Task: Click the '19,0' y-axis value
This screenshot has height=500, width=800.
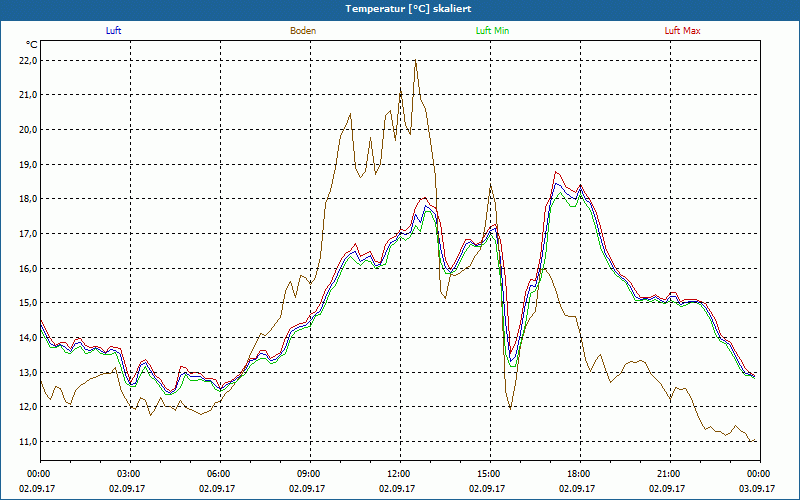Action: (29, 164)
